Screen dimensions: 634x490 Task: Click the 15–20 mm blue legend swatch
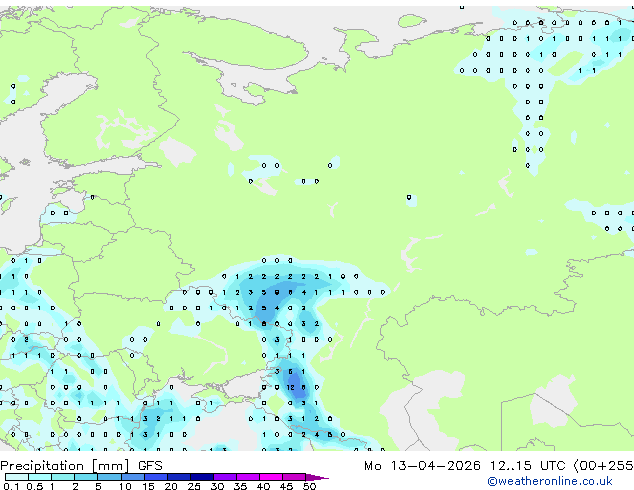(156, 477)
